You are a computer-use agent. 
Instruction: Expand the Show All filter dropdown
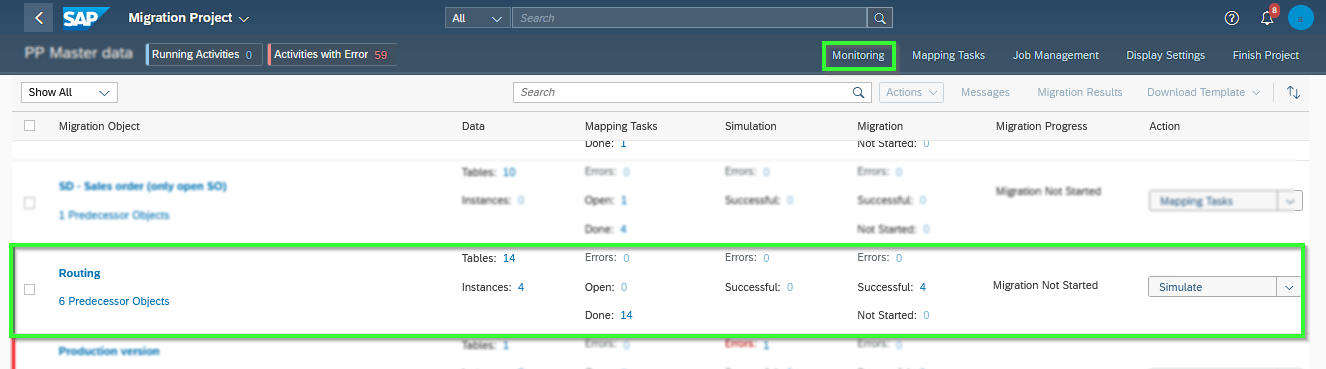pyautogui.click(x=70, y=92)
